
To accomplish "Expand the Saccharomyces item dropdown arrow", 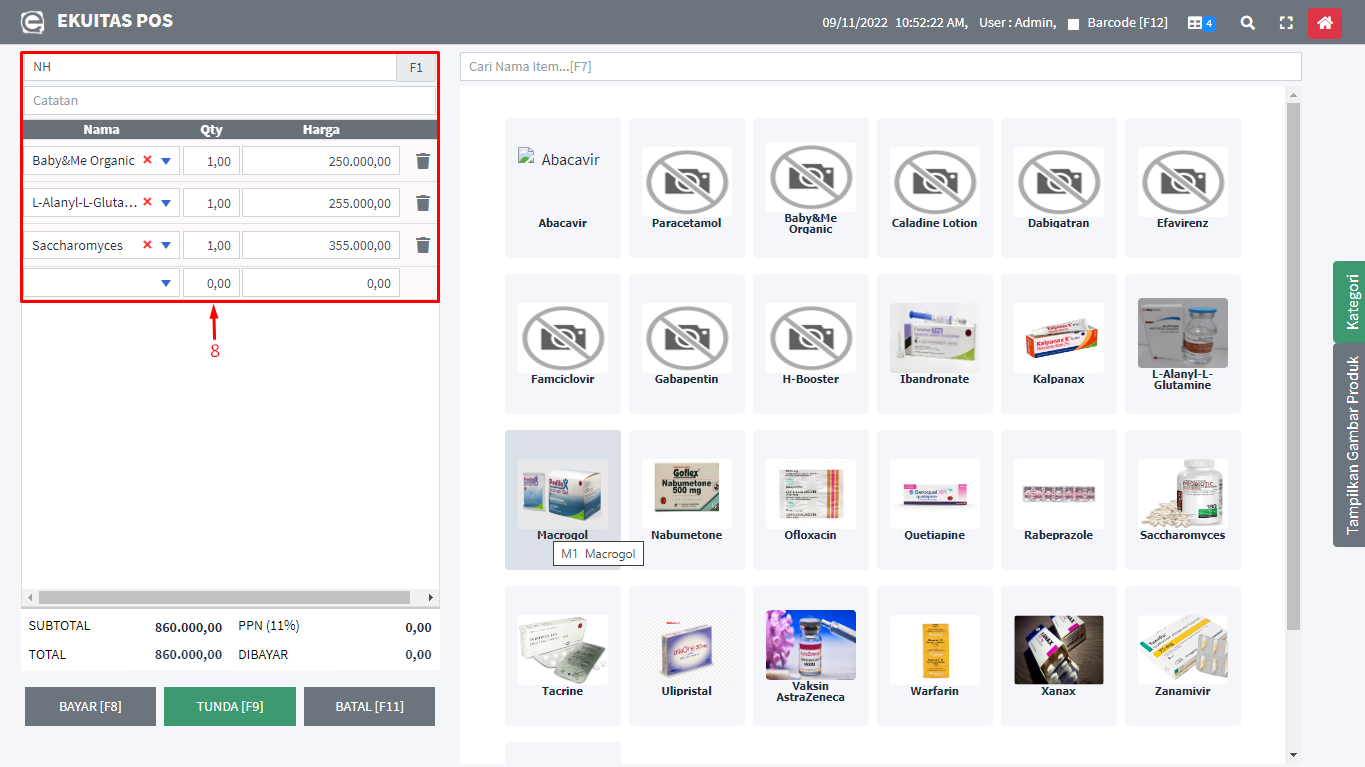I will [x=166, y=245].
